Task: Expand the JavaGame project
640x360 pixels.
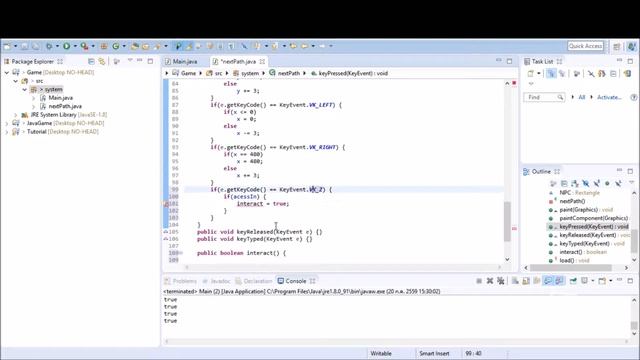Action: coord(7,123)
